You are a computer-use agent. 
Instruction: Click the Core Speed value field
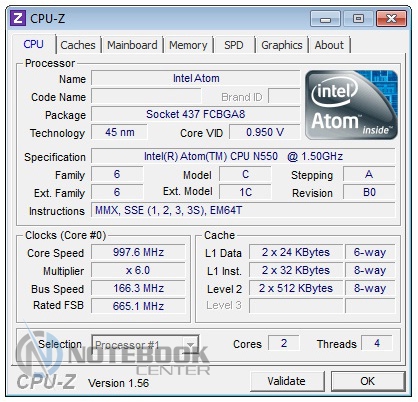pyautogui.click(x=138, y=252)
